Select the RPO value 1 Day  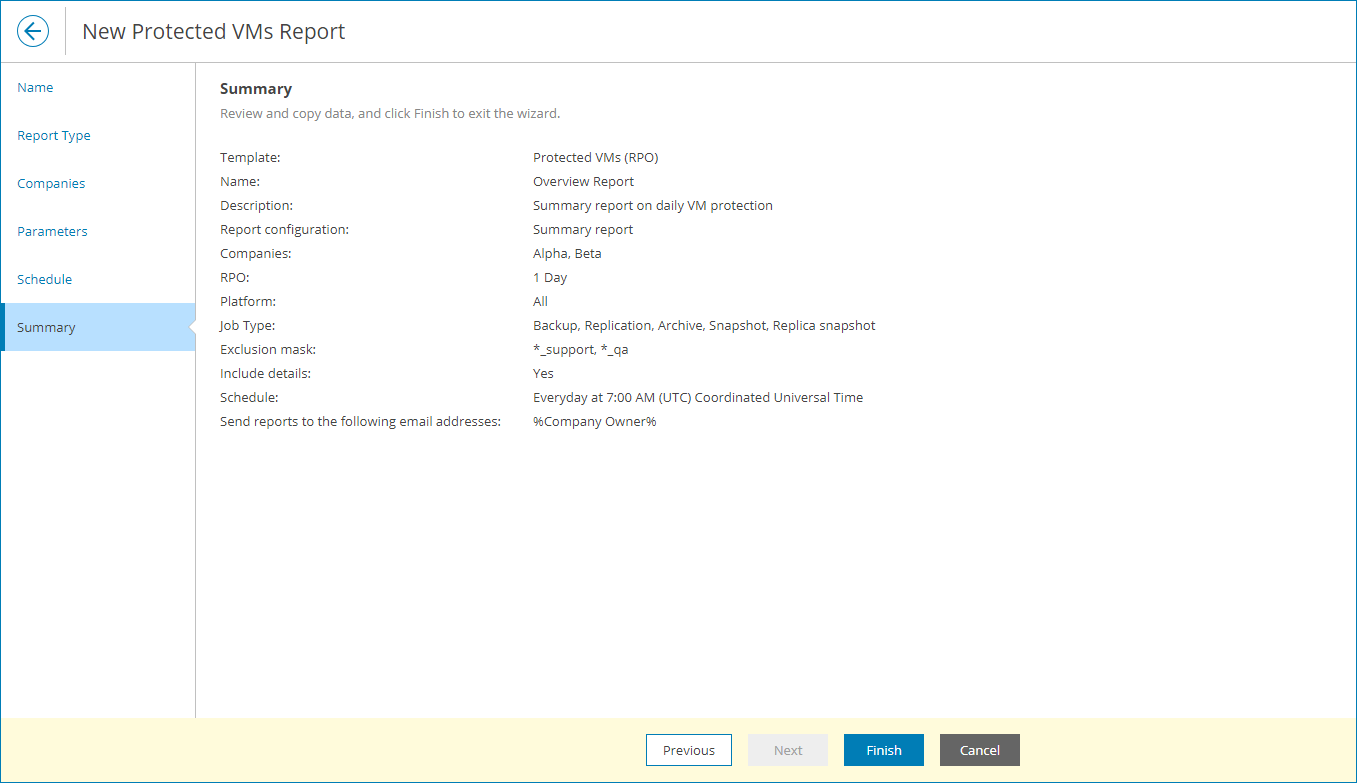[x=549, y=277]
